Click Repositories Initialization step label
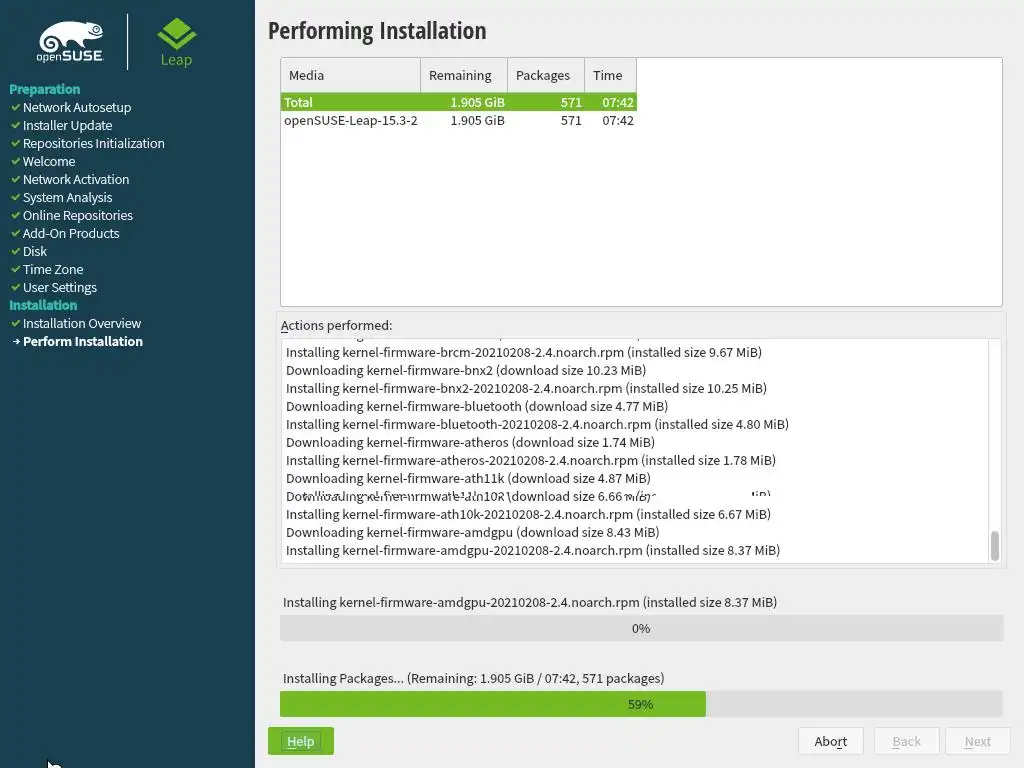This screenshot has height=768, width=1024. click(93, 143)
